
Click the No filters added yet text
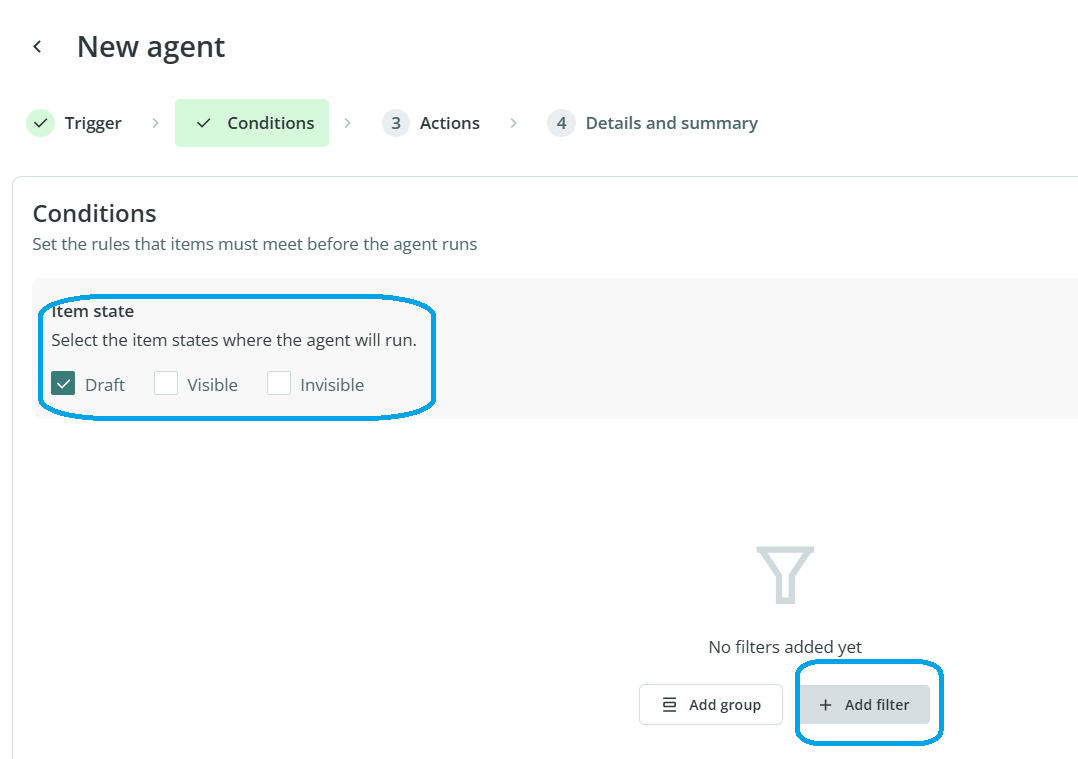(785, 647)
